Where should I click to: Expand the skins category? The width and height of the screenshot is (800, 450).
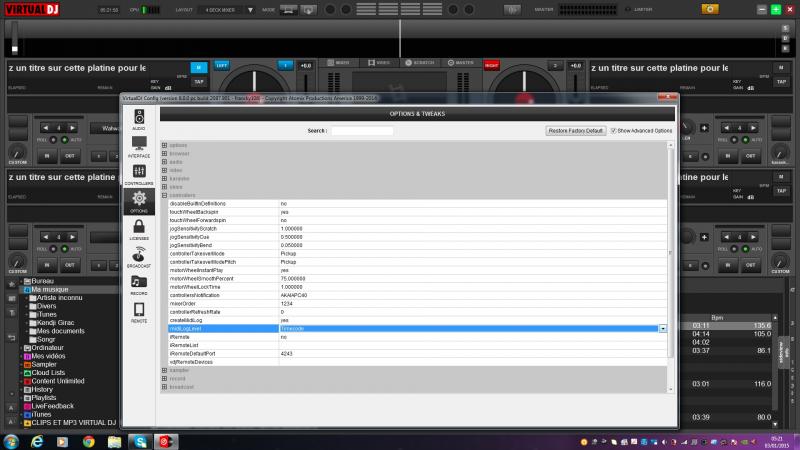point(164,187)
